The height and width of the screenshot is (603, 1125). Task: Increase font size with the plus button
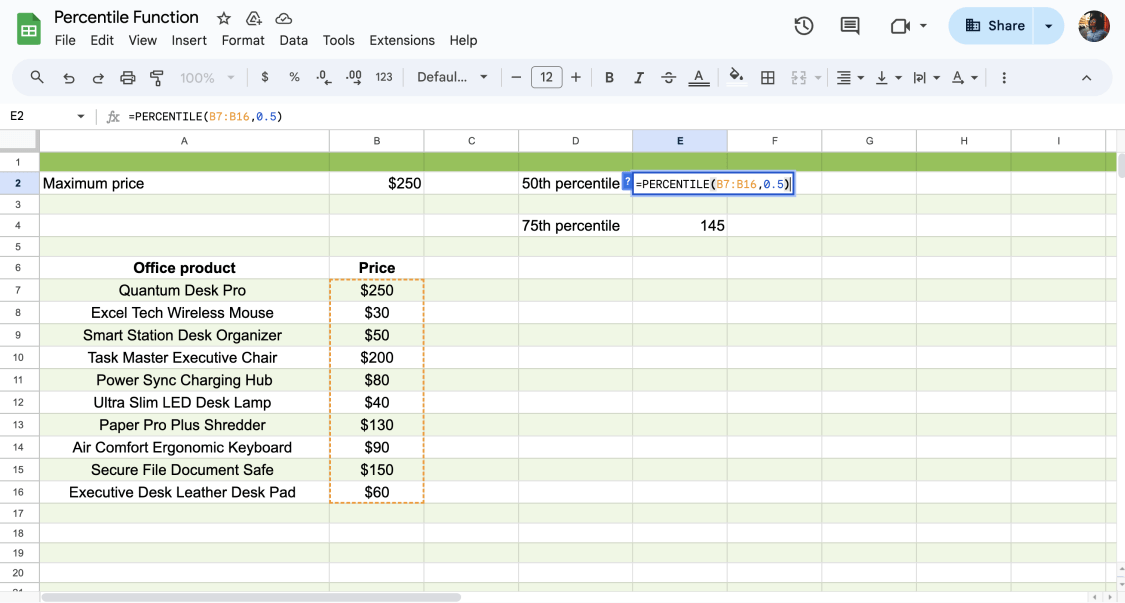(x=576, y=77)
